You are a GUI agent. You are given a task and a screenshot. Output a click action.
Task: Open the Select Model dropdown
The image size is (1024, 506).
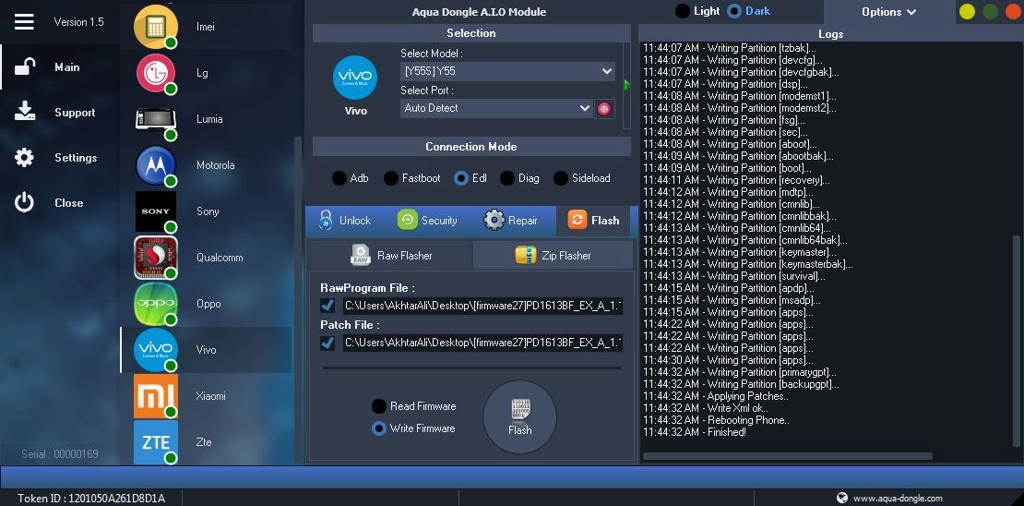tap(507, 71)
